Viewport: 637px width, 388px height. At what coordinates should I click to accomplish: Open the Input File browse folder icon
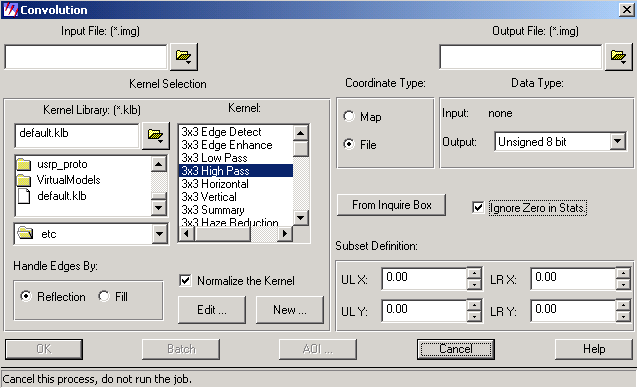pyautogui.click(x=184, y=56)
